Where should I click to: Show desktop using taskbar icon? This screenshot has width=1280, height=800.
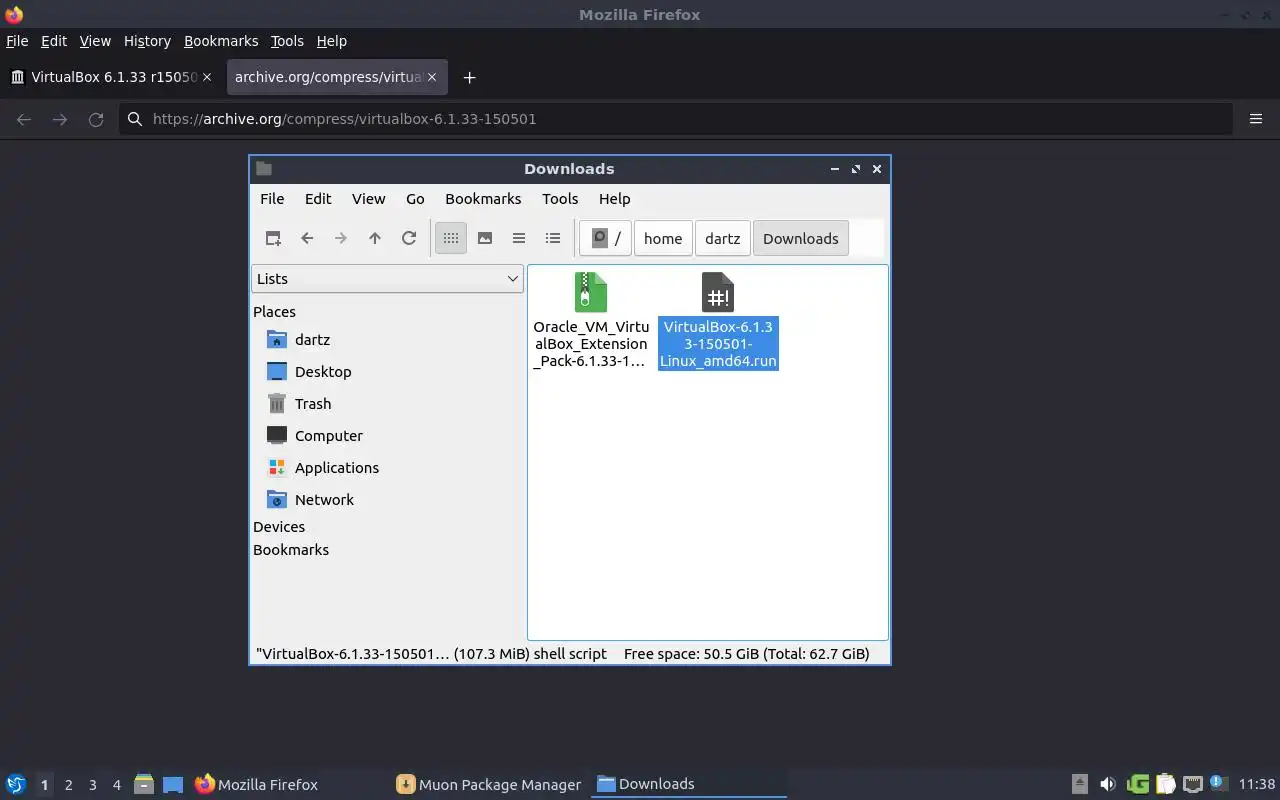[x=173, y=784]
